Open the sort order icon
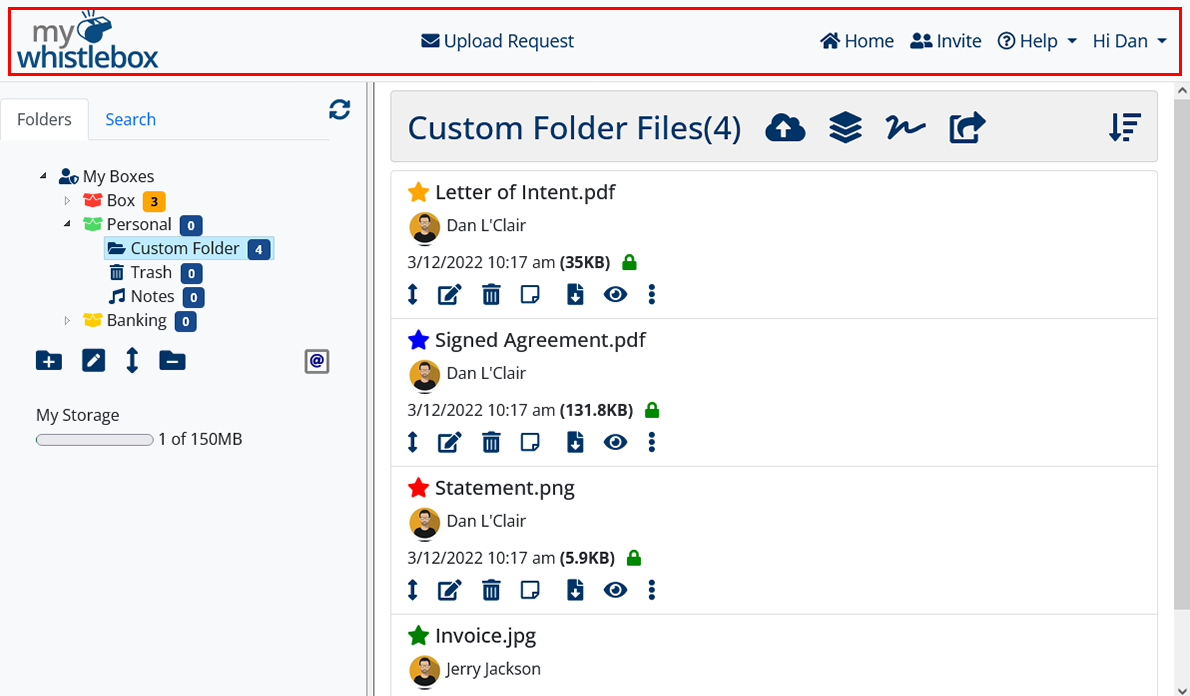This screenshot has width=1190, height=696. (x=1125, y=127)
